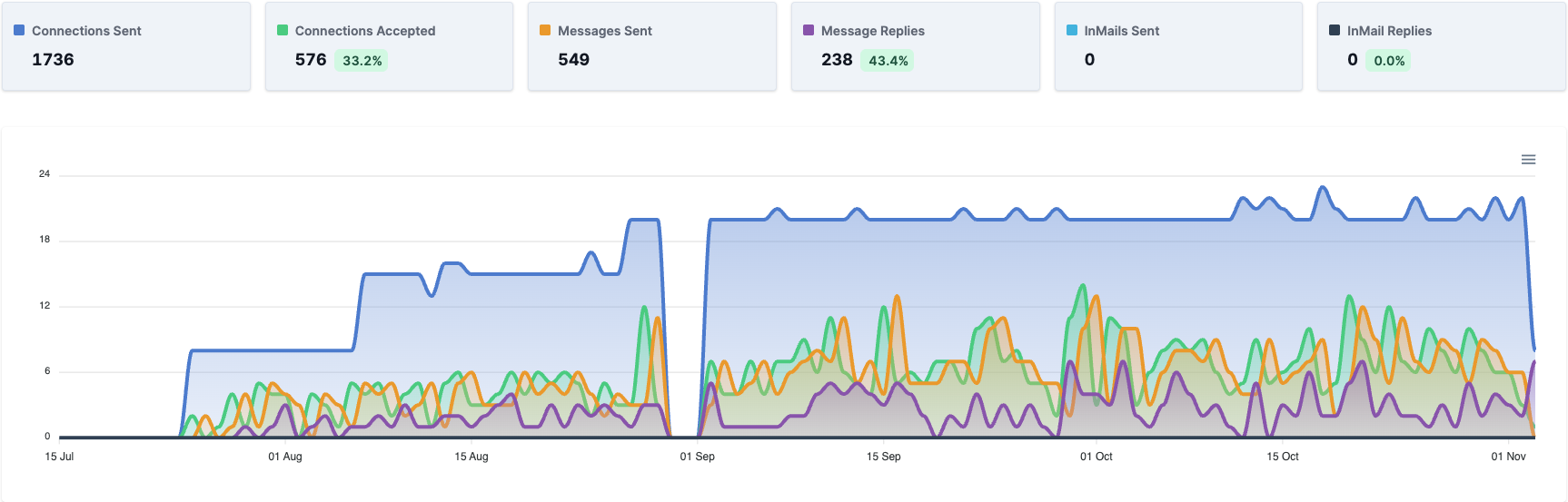
Task: Open the chart hamburger menu
Action: click(1528, 160)
